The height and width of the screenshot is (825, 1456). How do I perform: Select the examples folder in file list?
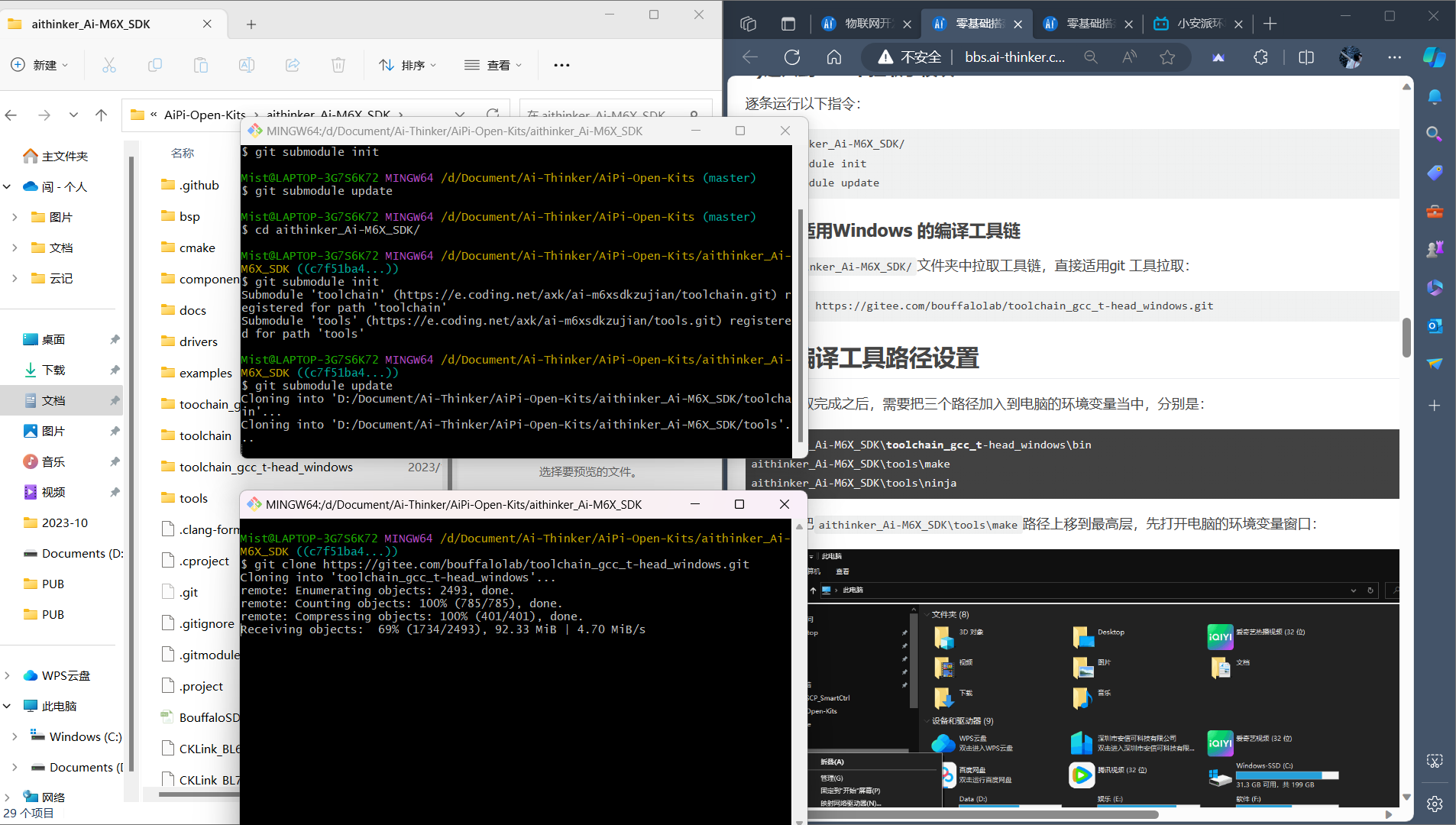205,374
